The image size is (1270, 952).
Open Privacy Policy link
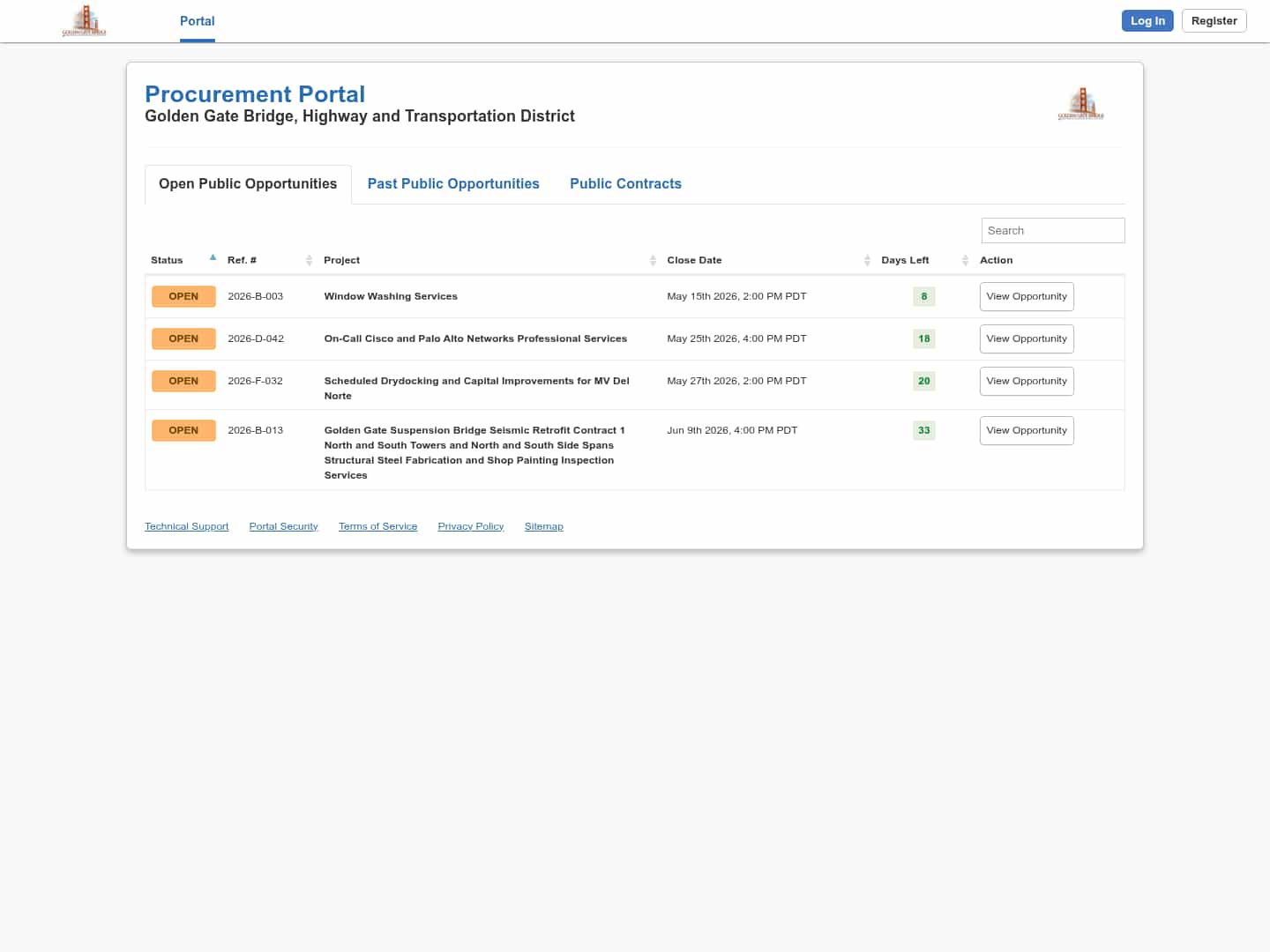471,526
